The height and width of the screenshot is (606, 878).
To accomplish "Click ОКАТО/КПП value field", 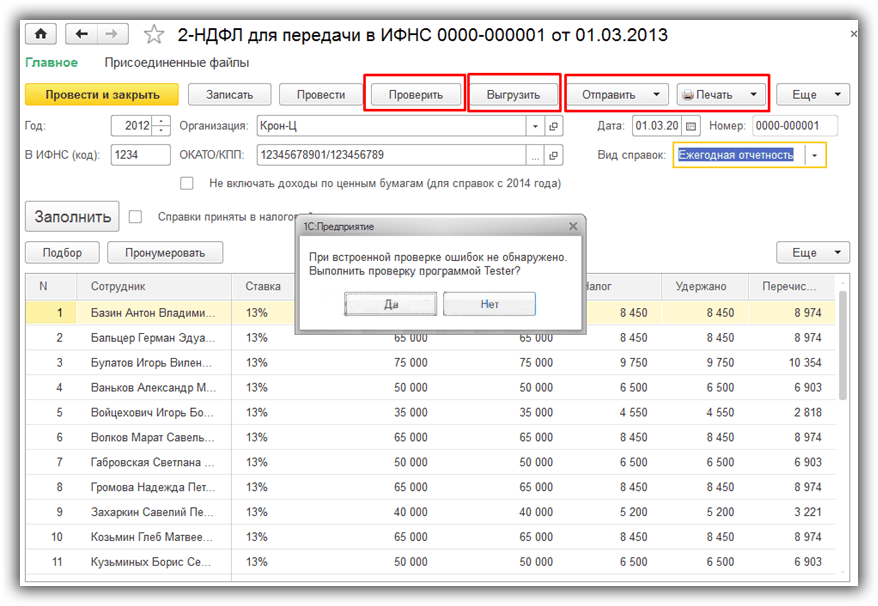I will [x=391, y=155].
